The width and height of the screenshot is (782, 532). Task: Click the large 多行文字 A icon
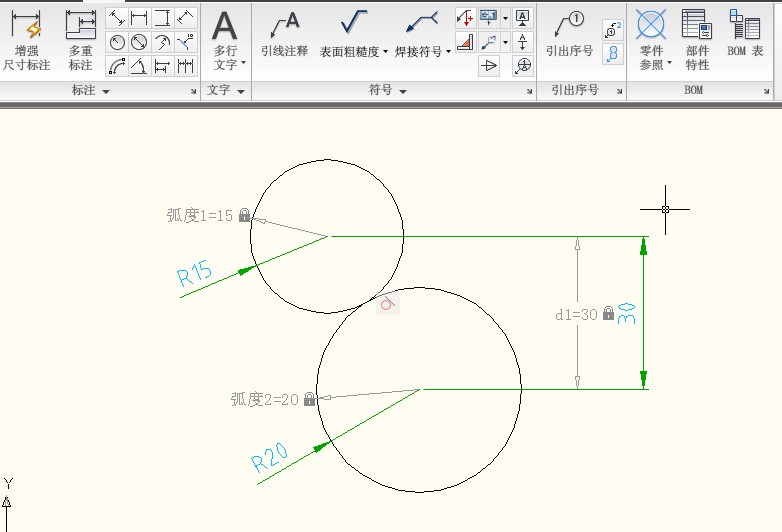click(x=224, y=25)
